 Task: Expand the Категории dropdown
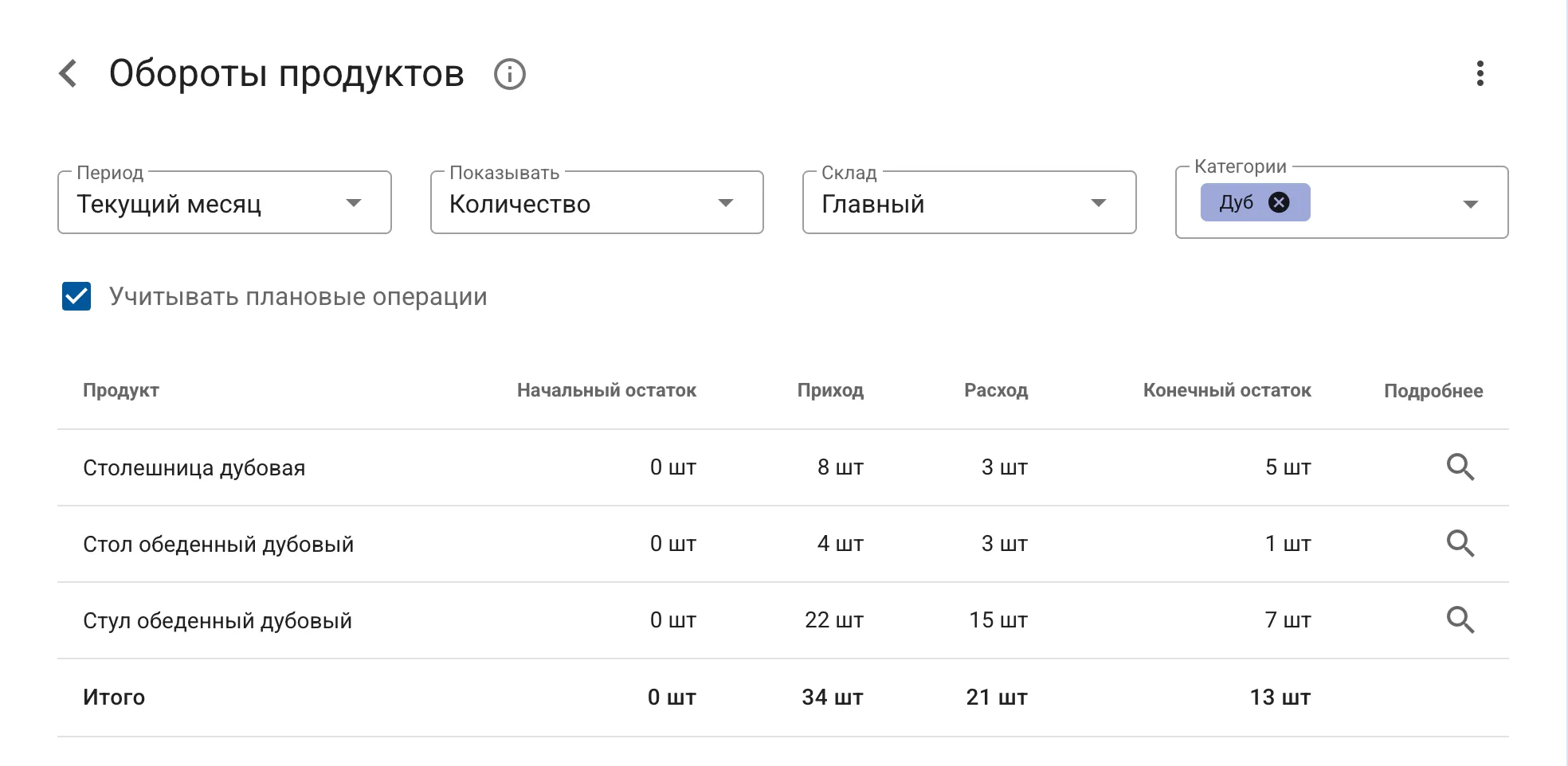click(1470, 204)
